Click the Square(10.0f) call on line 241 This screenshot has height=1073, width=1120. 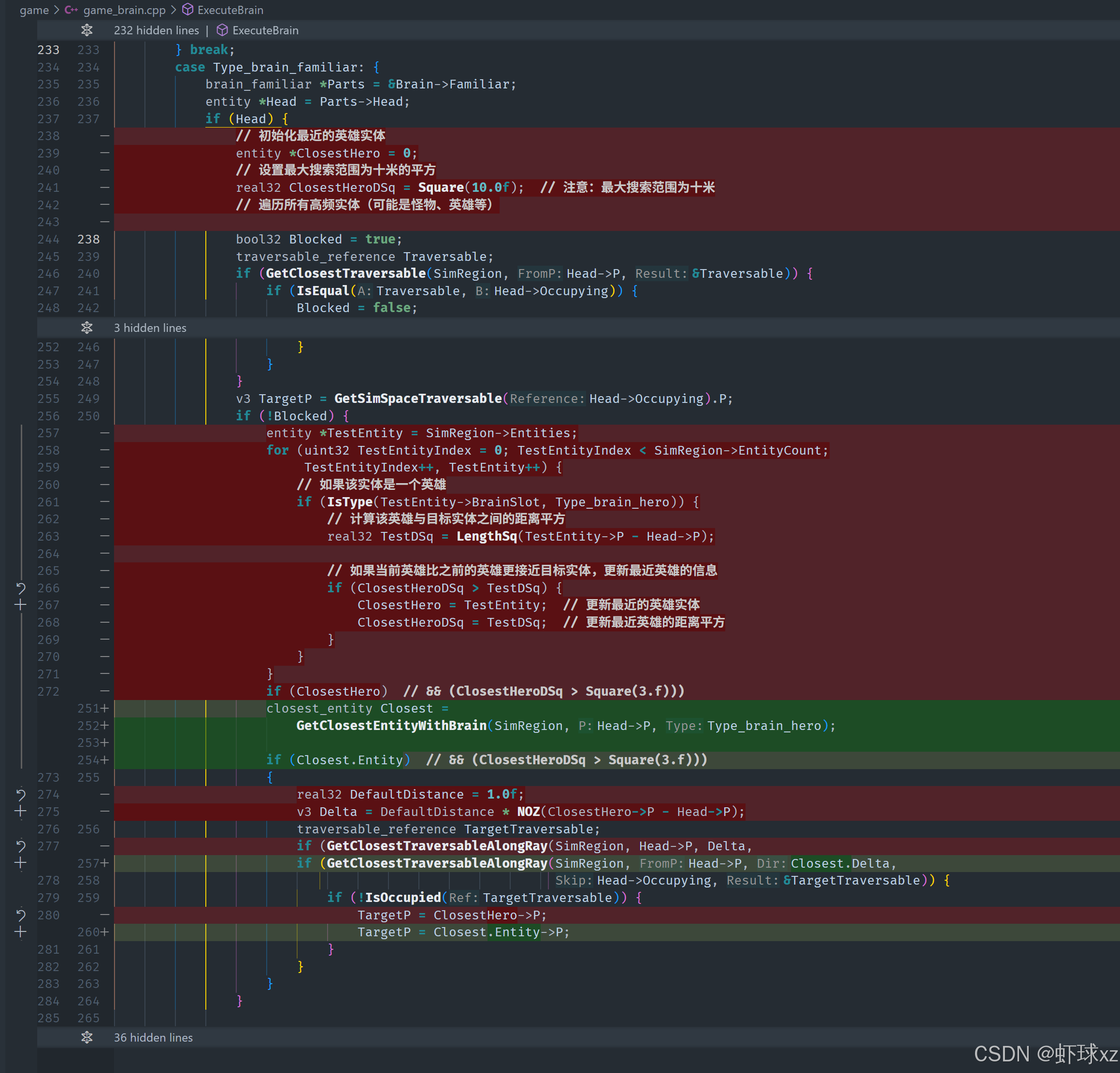[441, 187]
